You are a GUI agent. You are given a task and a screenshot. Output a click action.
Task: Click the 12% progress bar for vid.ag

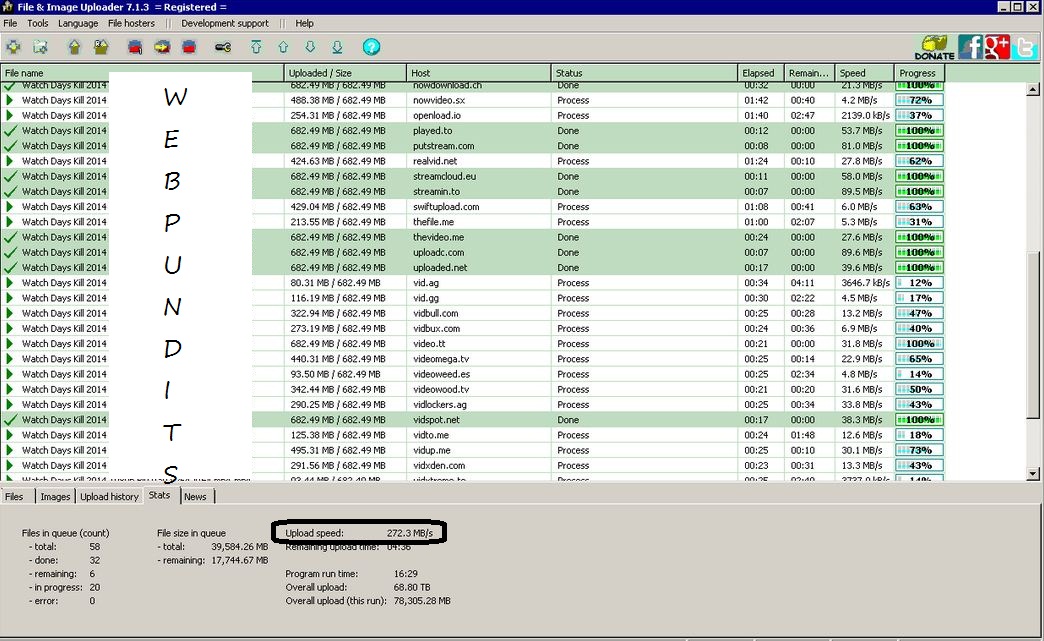click(x=919, y=283)
